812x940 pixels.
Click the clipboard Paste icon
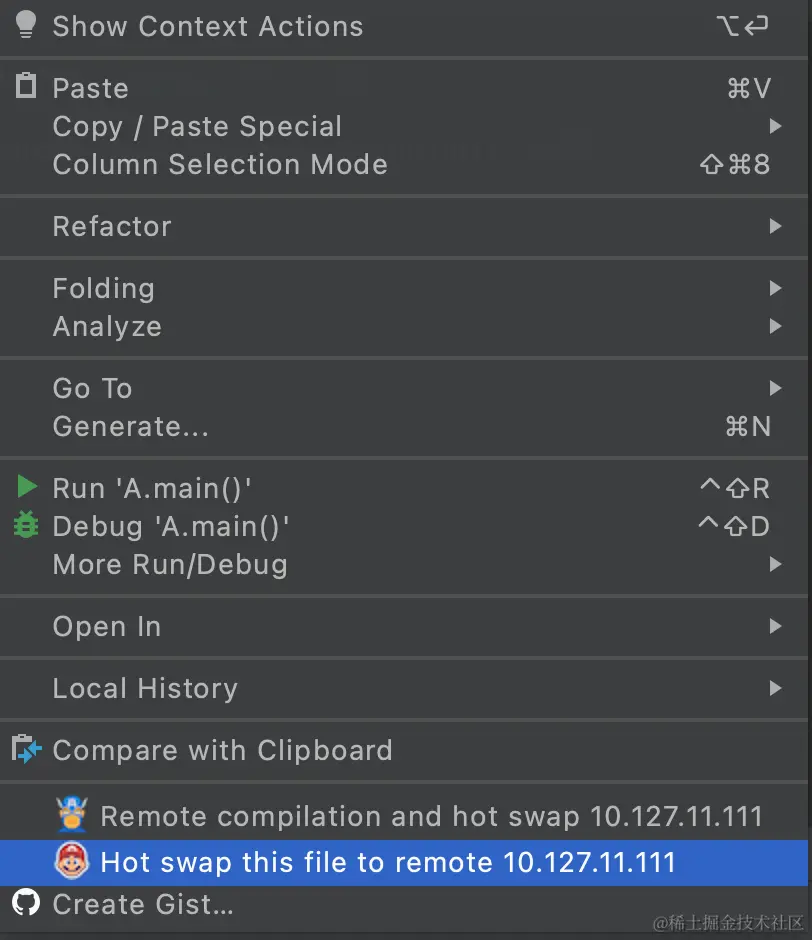point(26,87)
